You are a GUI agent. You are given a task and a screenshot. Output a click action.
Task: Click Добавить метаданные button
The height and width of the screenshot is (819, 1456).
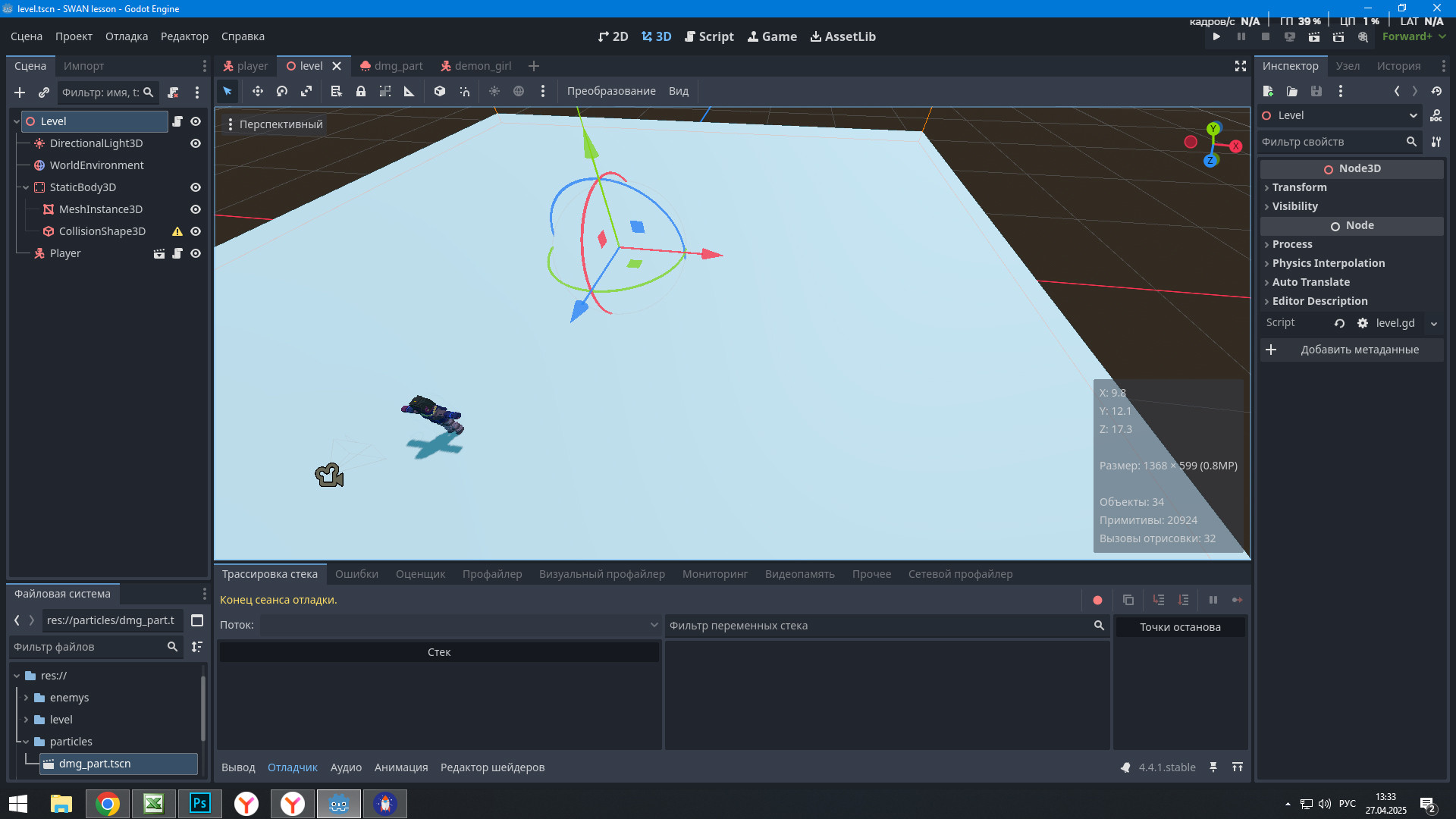(1352, 350)
